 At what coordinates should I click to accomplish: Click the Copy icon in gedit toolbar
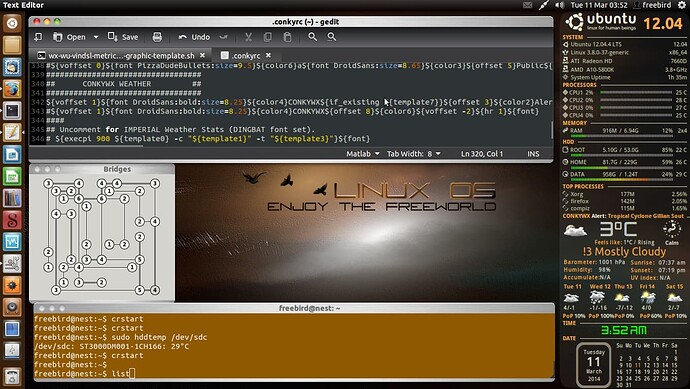[x=267, y=37]
